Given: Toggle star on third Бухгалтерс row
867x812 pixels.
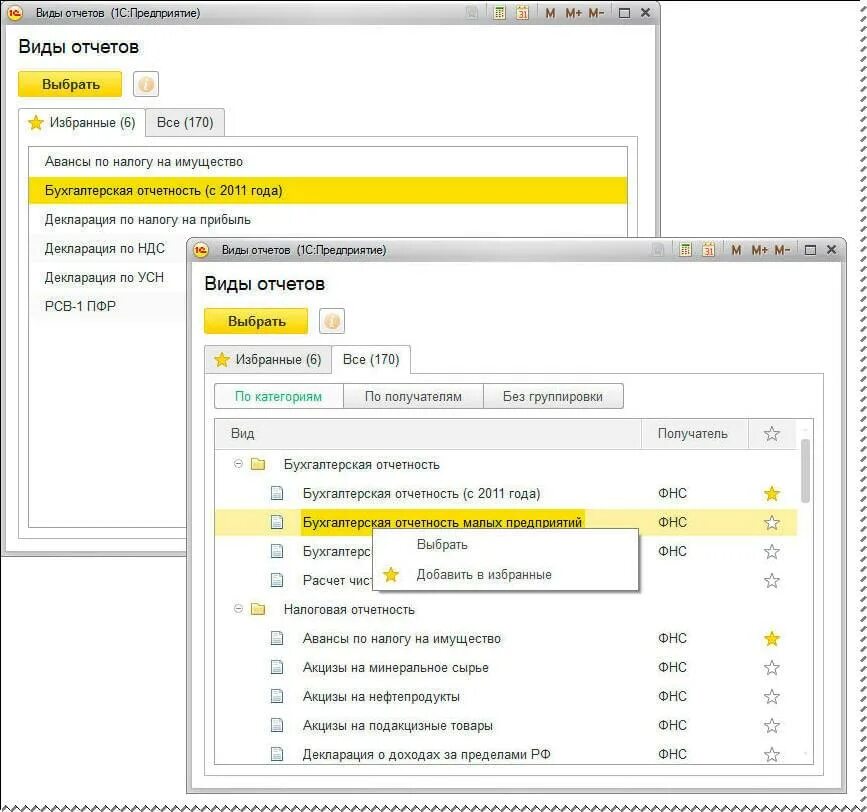Looking at the screenshot, I should 772,551.
